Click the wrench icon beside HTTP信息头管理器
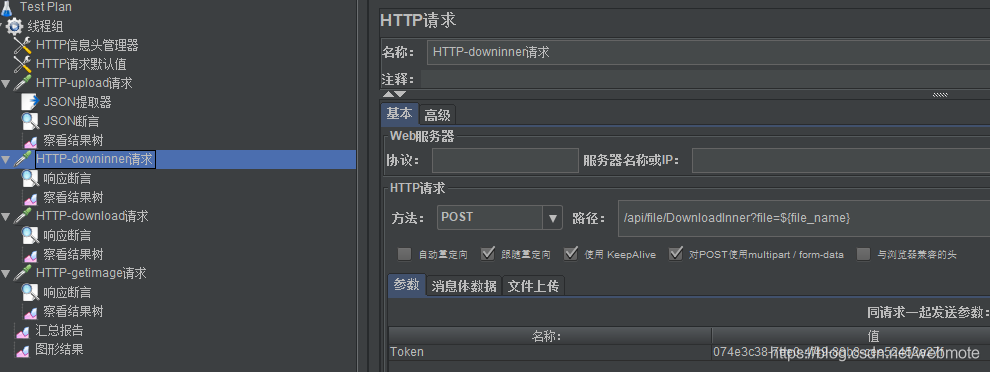The image size is (990, 372). (x=23, y=45)
